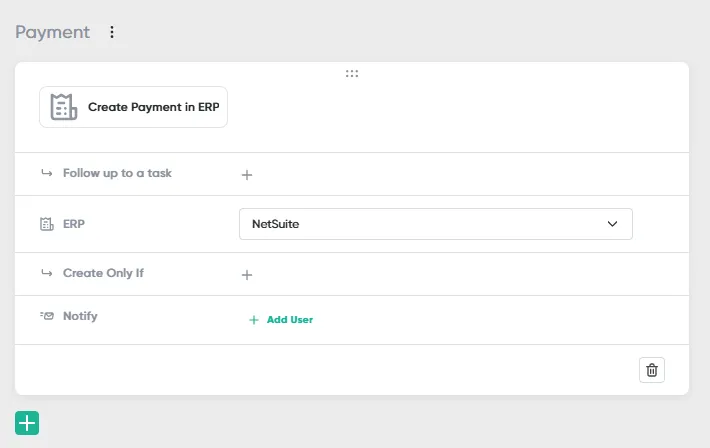Click the Create Only If arrow icon
Screen dimensions: 710x448
point(47,273)
